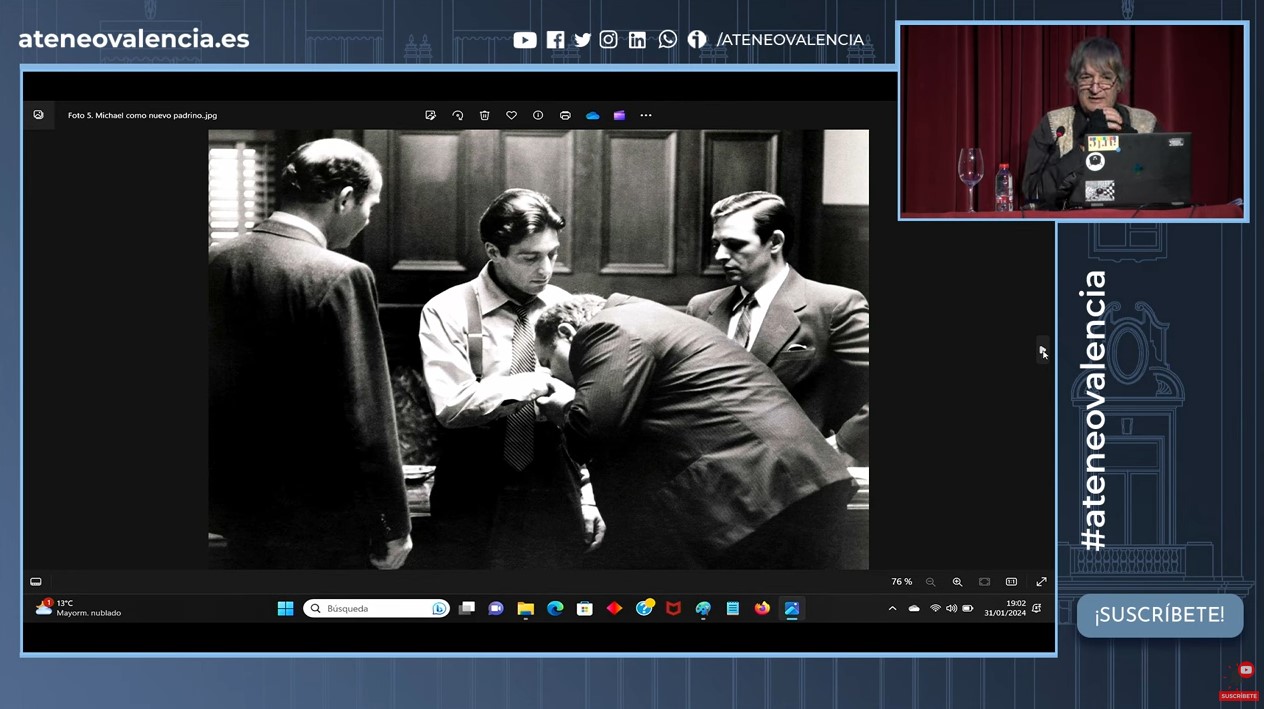Toggle the filmstrip view at bottom left
This screenshot has width=1264, height=709.
point(36,582)
